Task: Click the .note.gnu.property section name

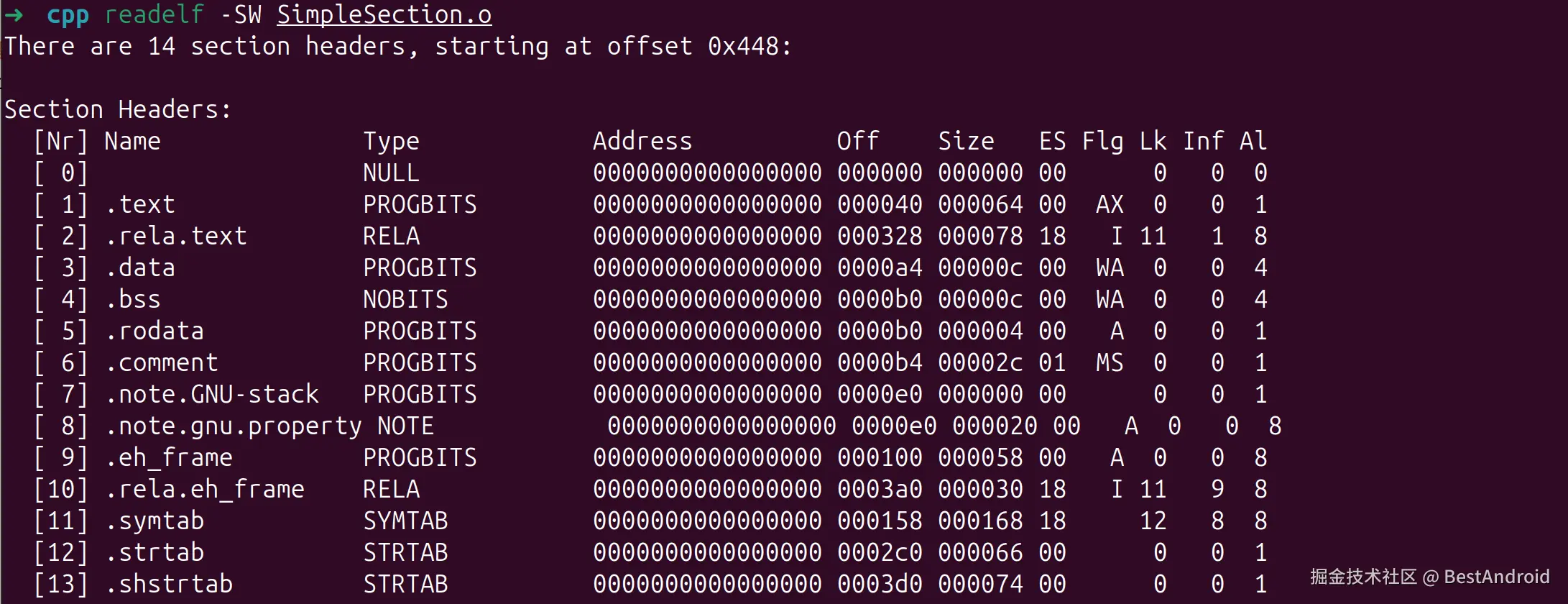Action: (233, 426)
